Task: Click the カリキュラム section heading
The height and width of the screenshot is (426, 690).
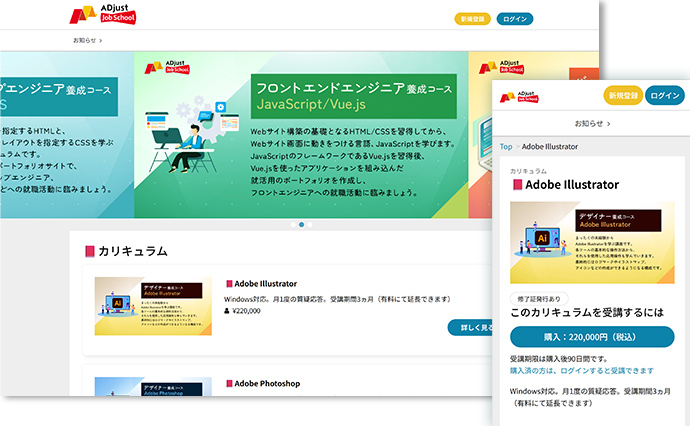Action: [x=132, y=251]
